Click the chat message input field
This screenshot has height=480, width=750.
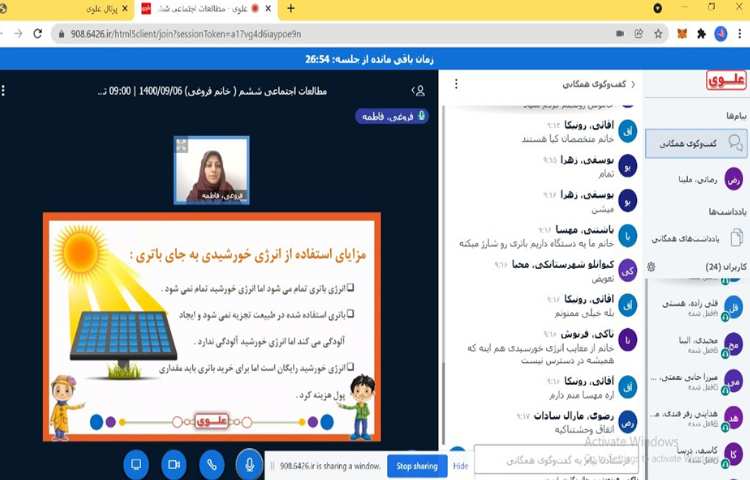coord(556,460)
